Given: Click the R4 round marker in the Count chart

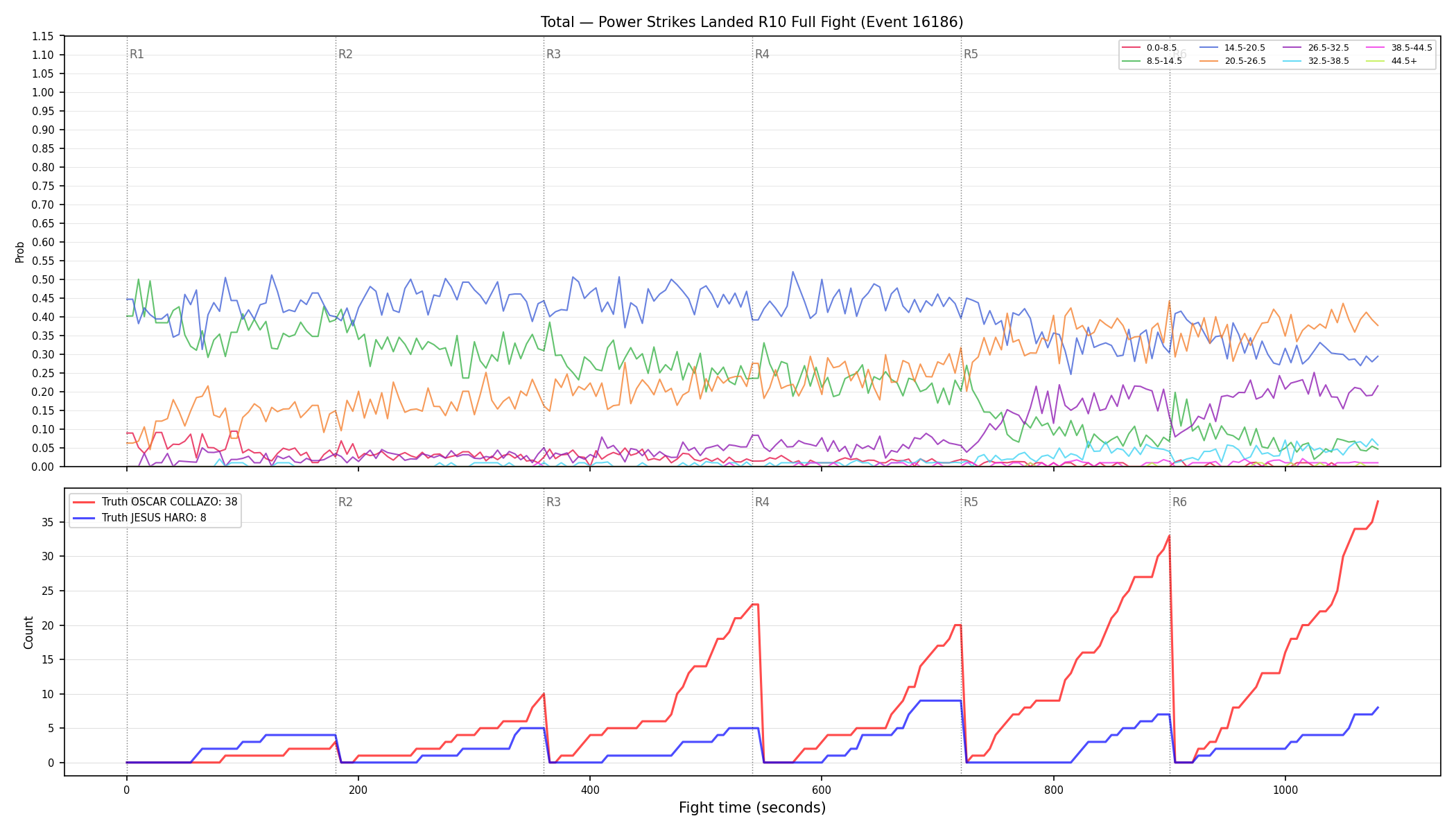Looking at the screenshot, I should click(762, 502).
